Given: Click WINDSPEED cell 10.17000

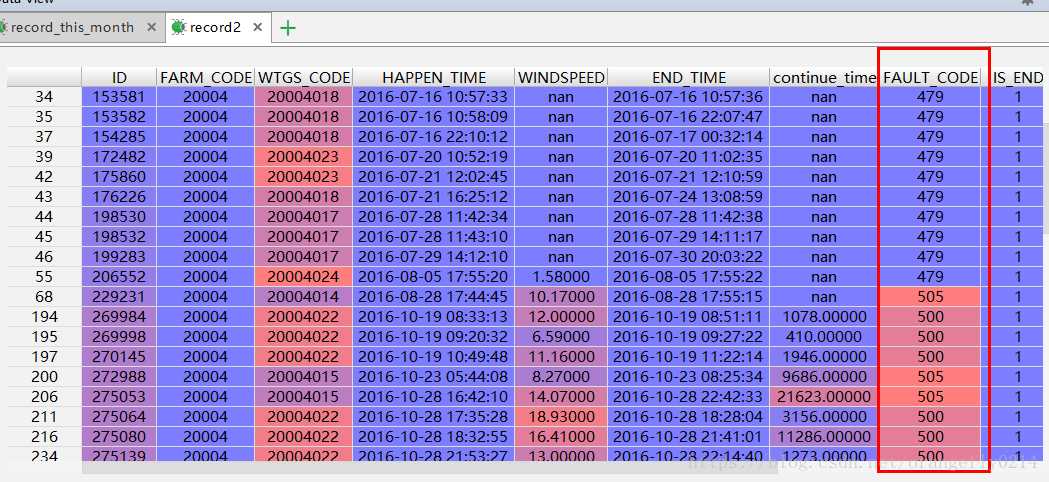Looking at the screenshot, I should (x=561, y=297).
